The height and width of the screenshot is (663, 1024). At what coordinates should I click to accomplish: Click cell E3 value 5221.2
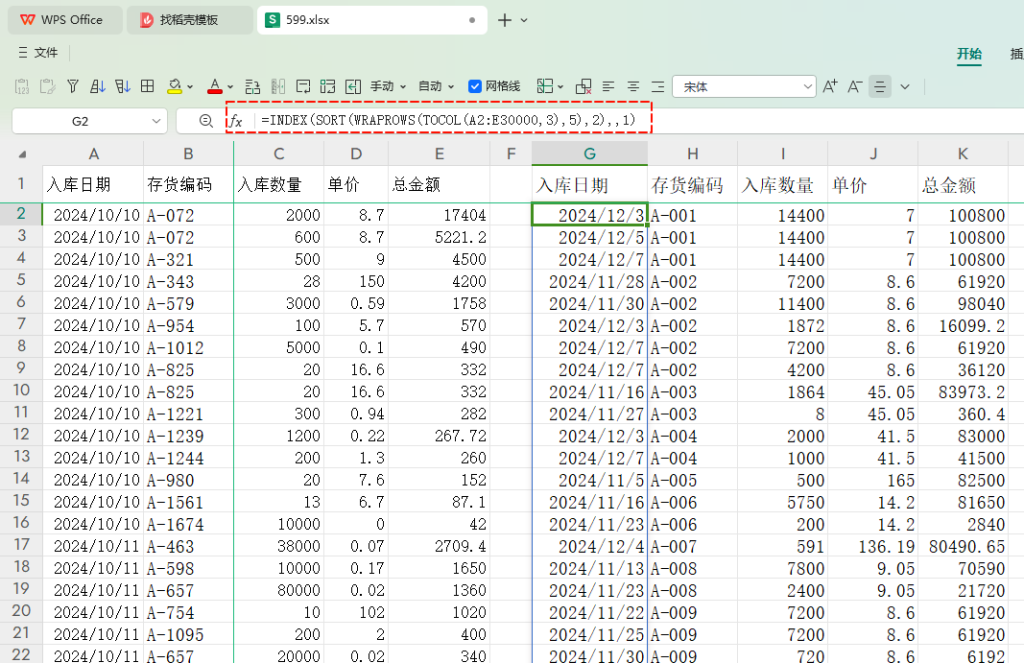pos(439,237)
